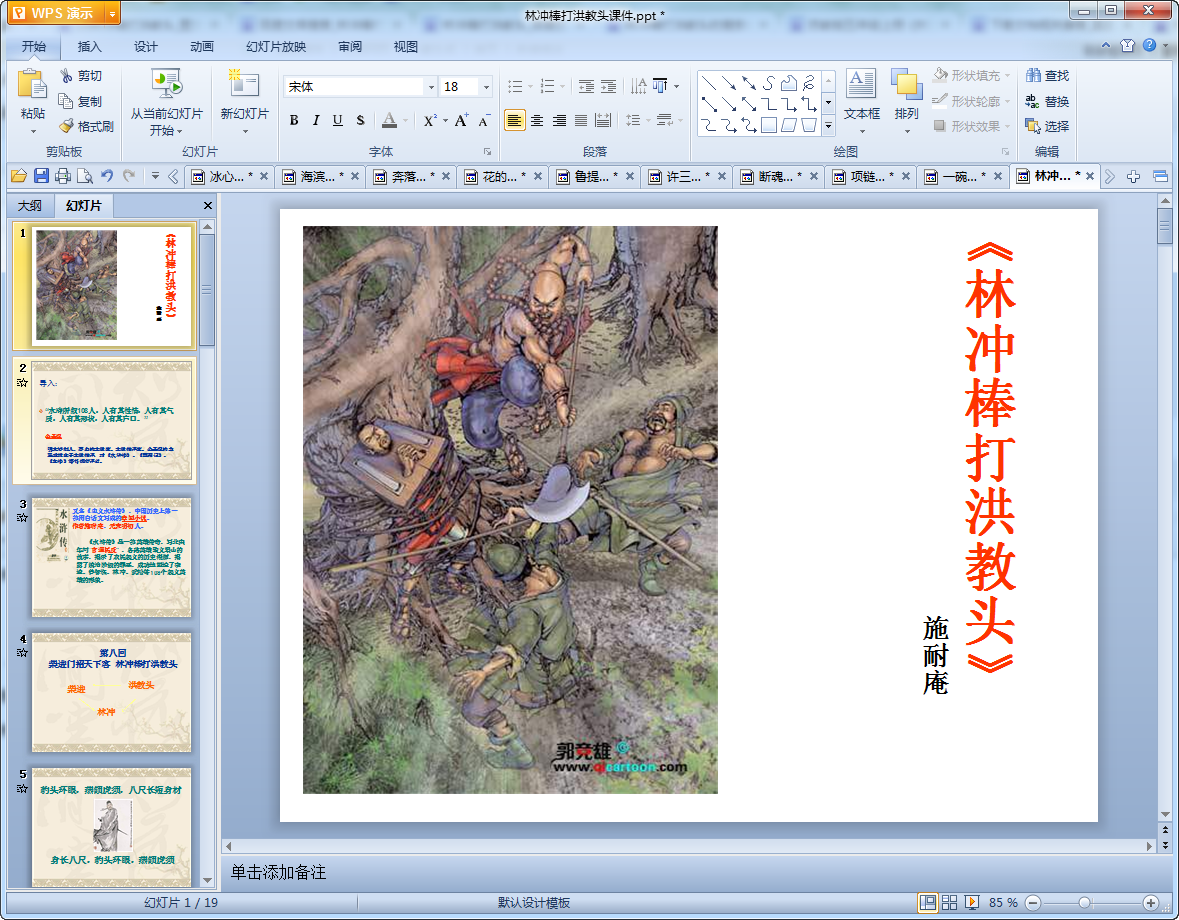Click the undo arrow icon

point(107,176)
